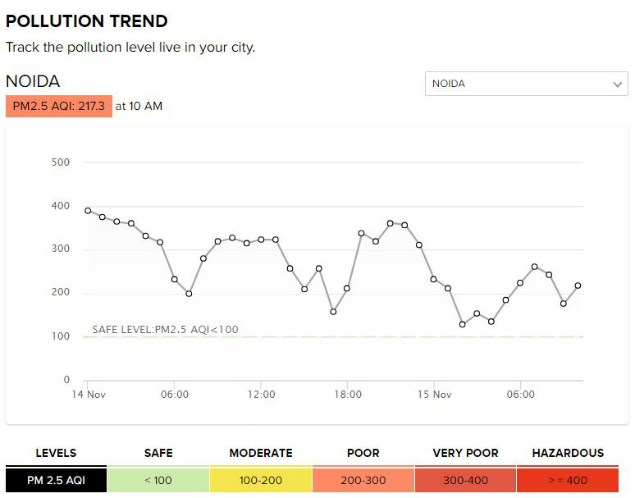Select the first data point at 14 Nov

[x=88, y=211]
